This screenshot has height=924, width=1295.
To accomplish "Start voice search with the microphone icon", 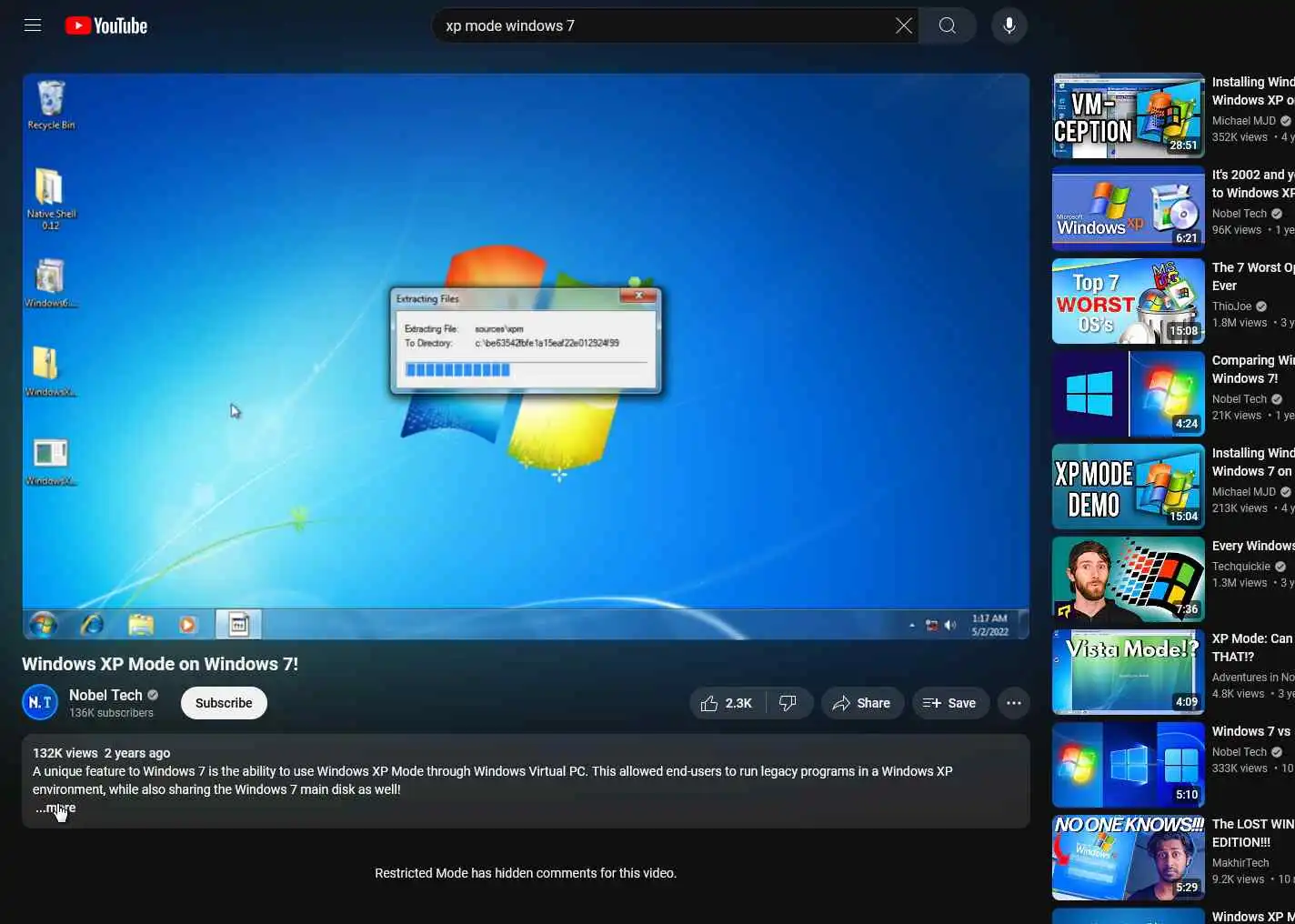I will (x=1009, y=25).
